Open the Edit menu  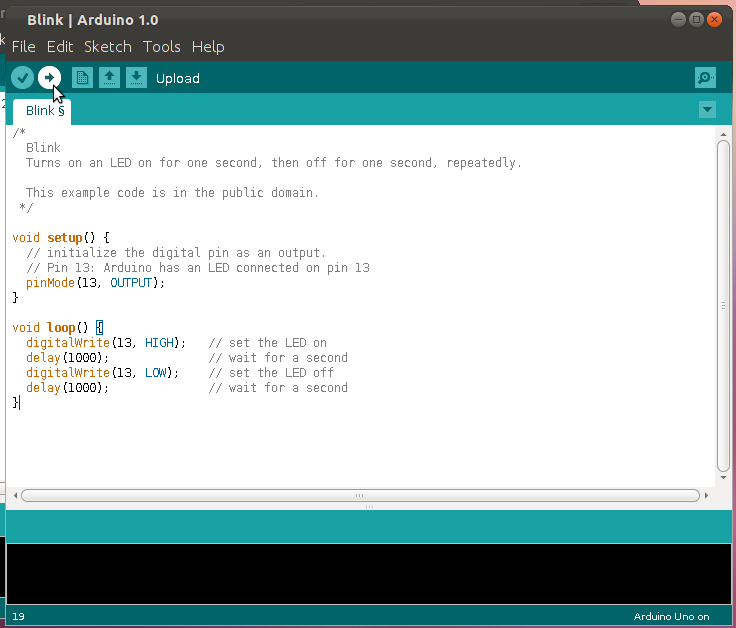[60, 47]
